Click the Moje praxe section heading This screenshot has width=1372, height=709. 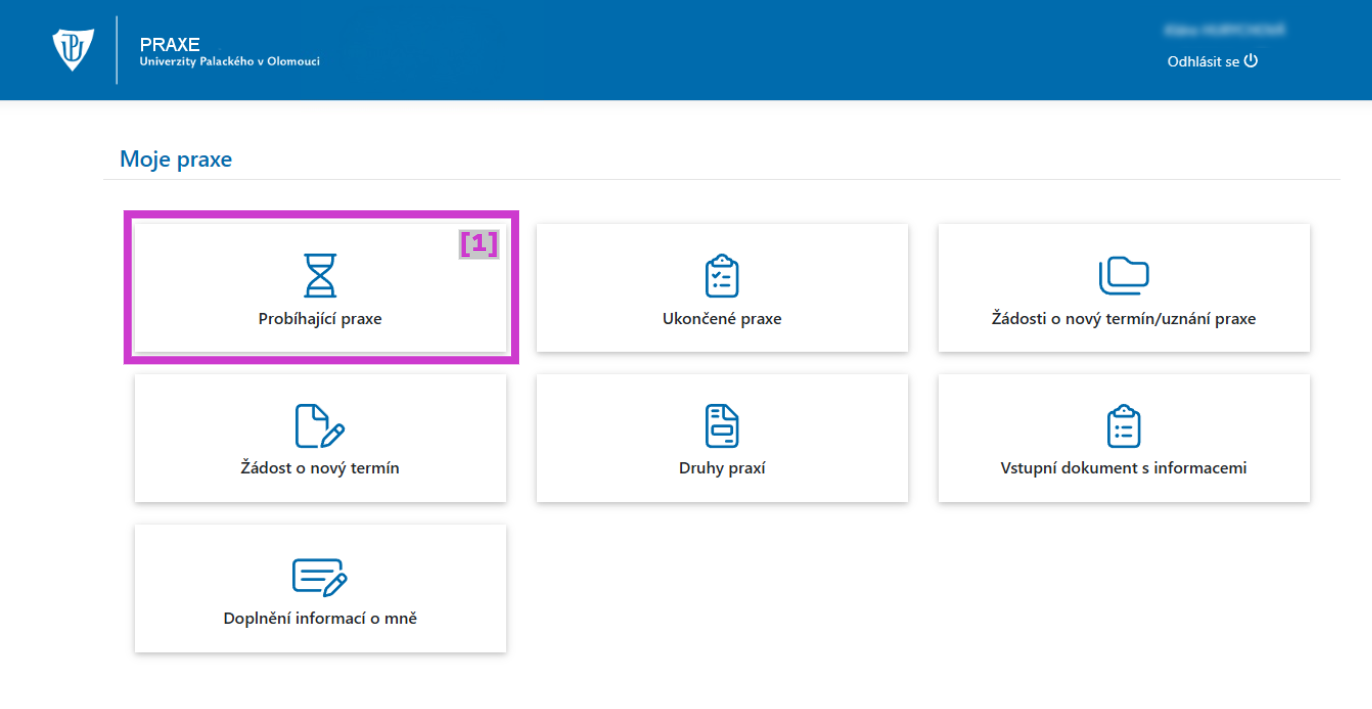click(x=176, y=159)
